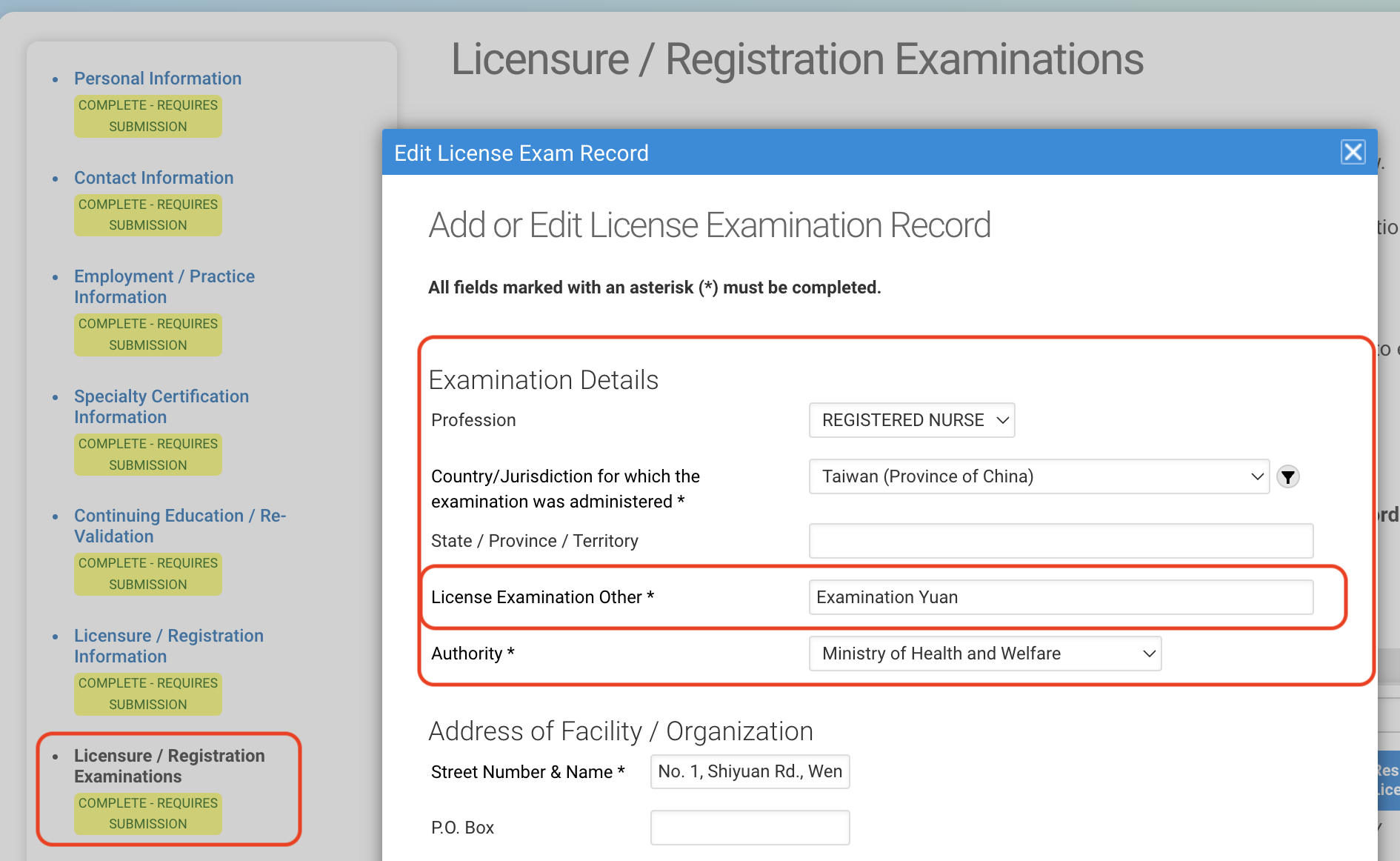
Task: Click status badge under Contact Information
Action: tap(148, 215)
